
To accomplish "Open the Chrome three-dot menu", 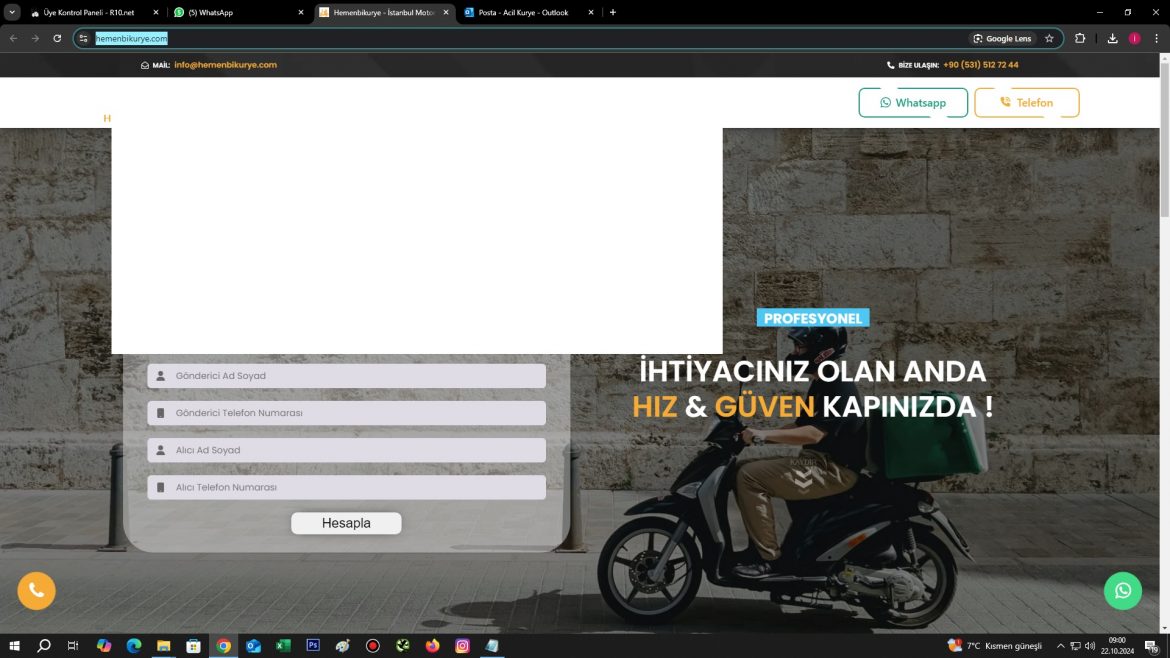I will 1156,39.
